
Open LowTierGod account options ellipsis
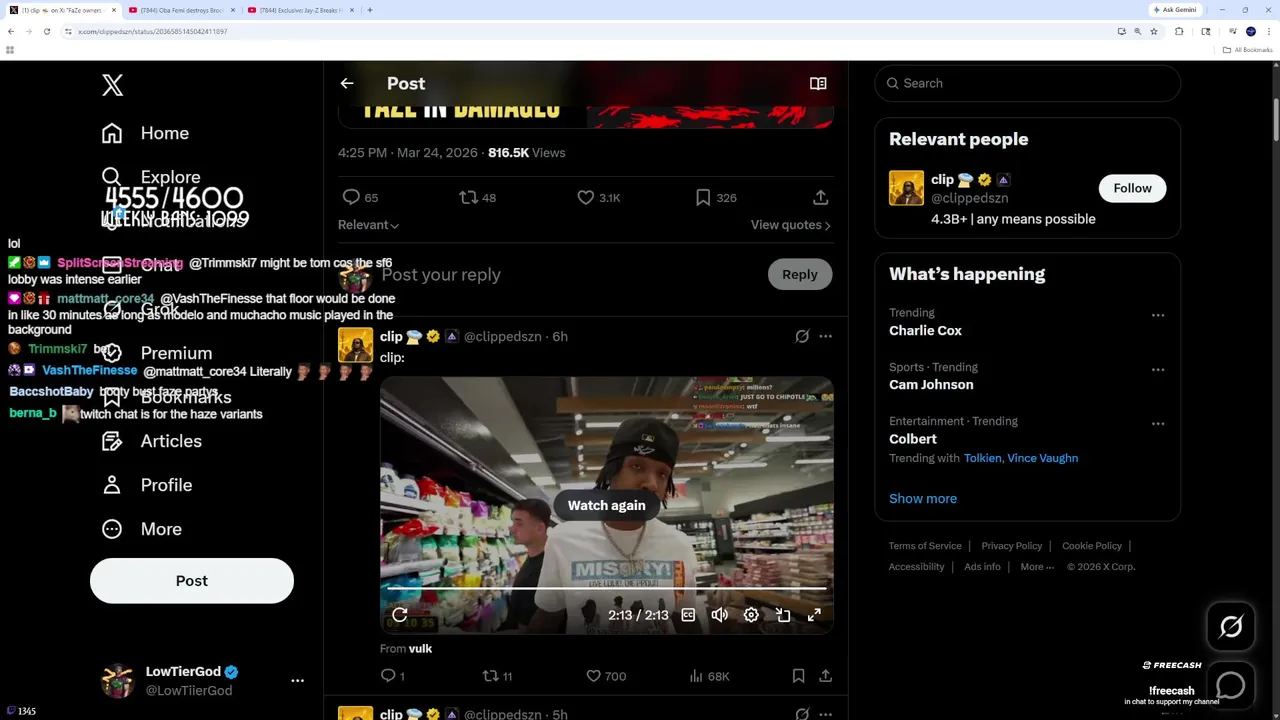coord(297,680)
